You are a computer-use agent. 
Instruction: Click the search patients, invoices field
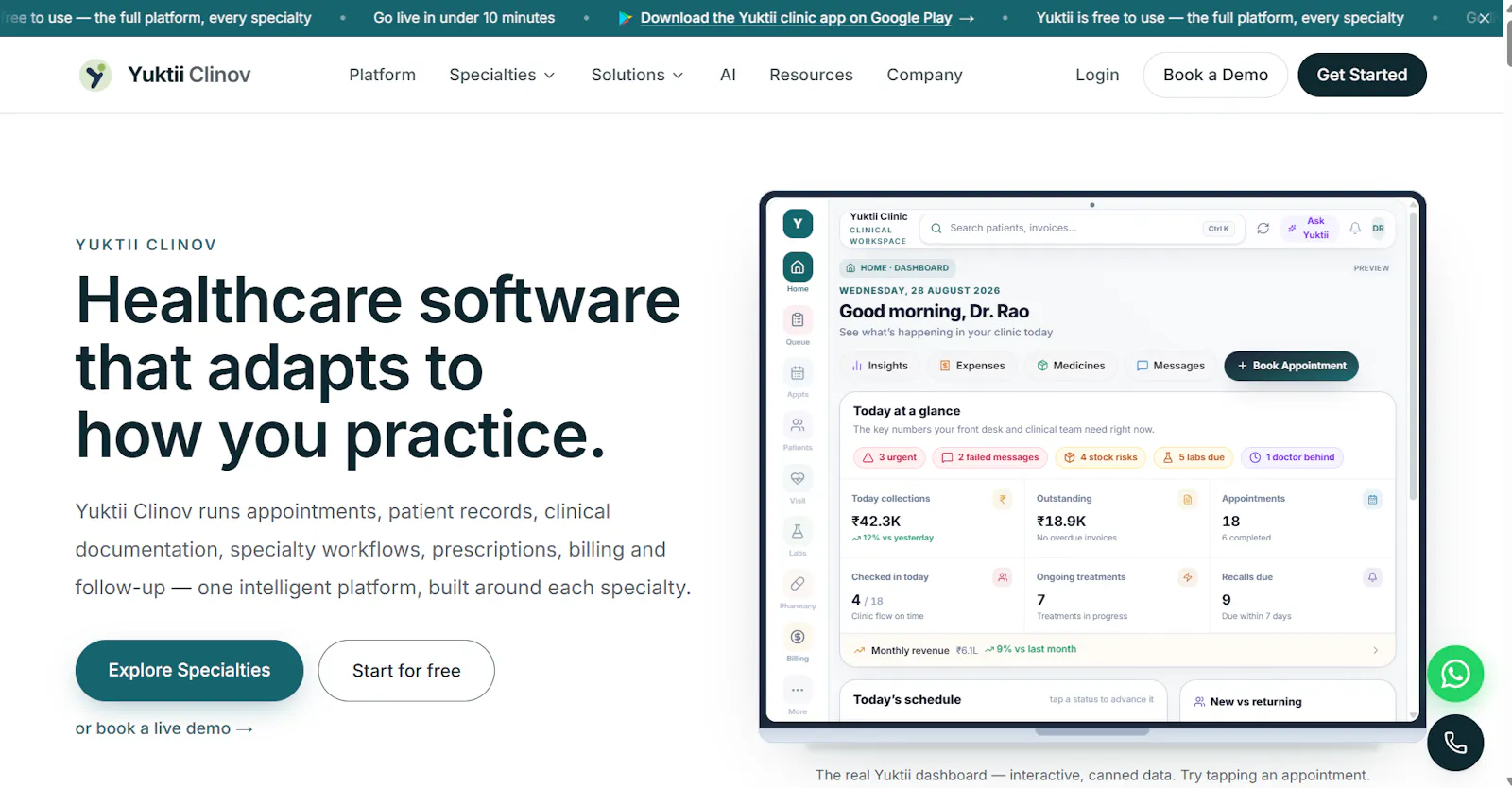pos(1082,228)
